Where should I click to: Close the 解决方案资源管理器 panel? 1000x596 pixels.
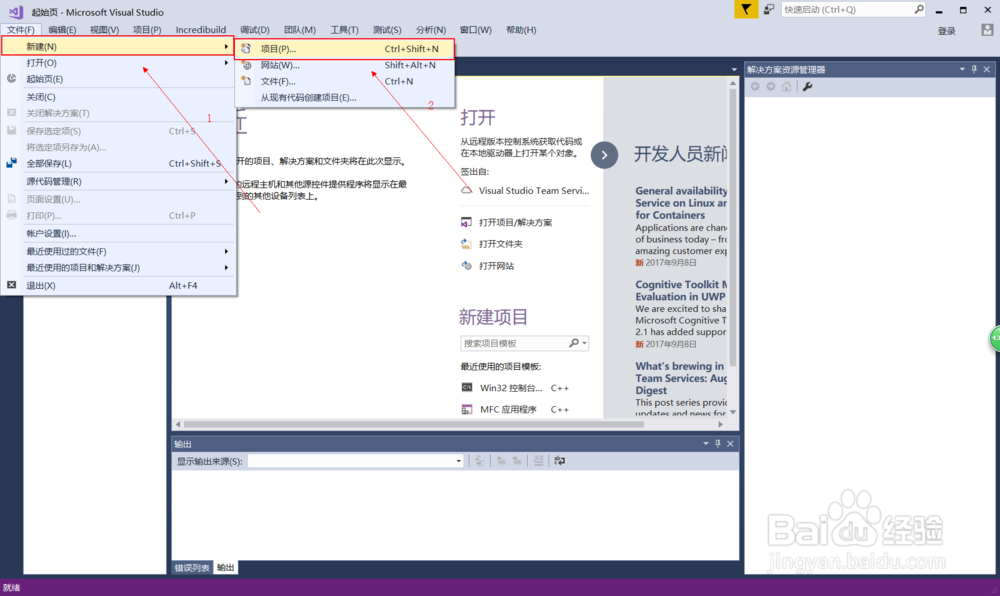987,69
